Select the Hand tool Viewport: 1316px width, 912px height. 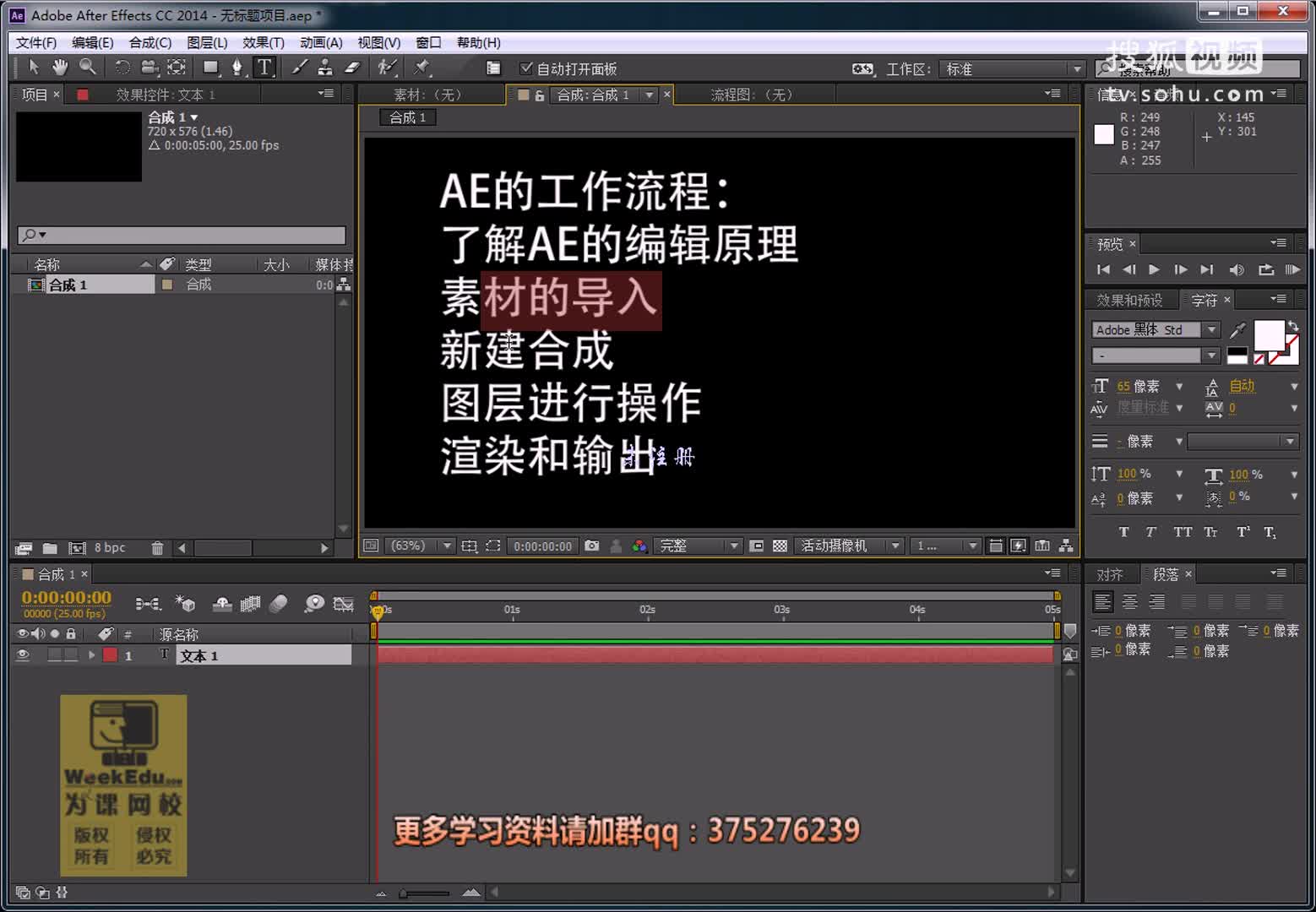click(x=60, y=68)
